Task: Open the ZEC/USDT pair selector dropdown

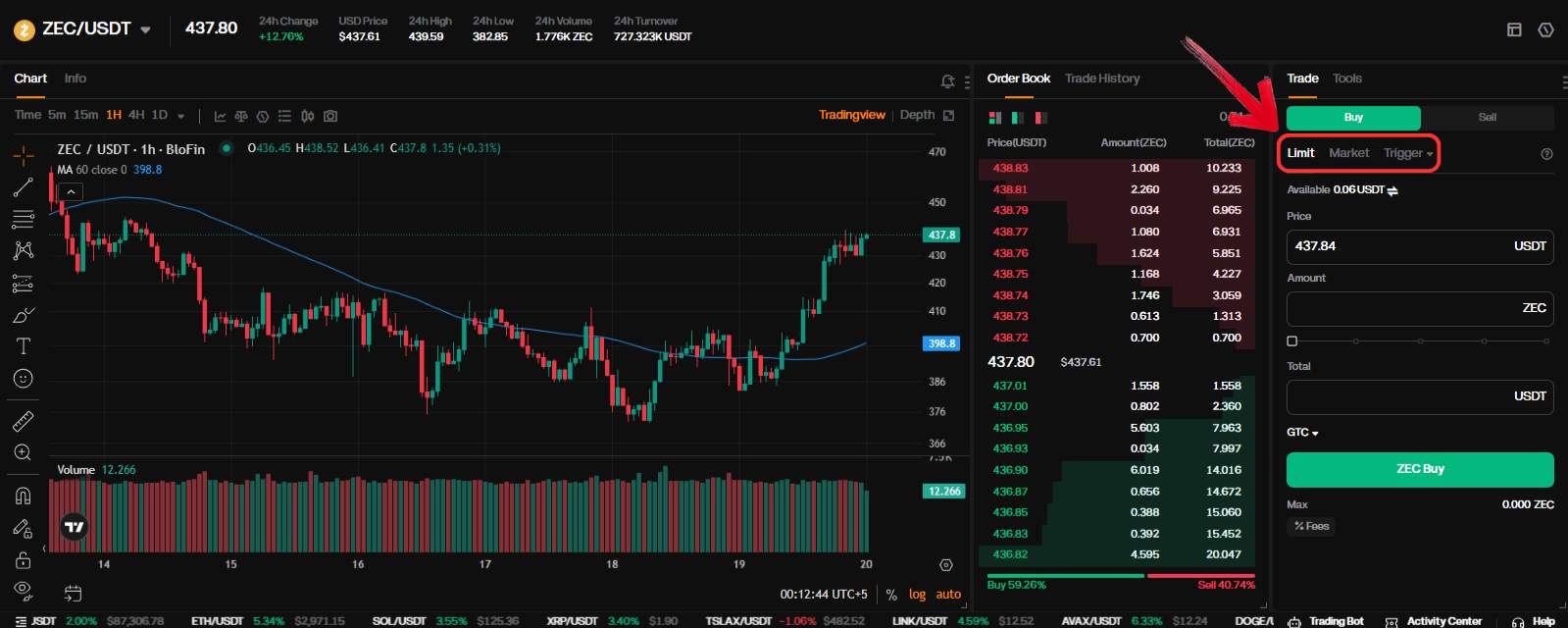Action: [x=146, y=29]
